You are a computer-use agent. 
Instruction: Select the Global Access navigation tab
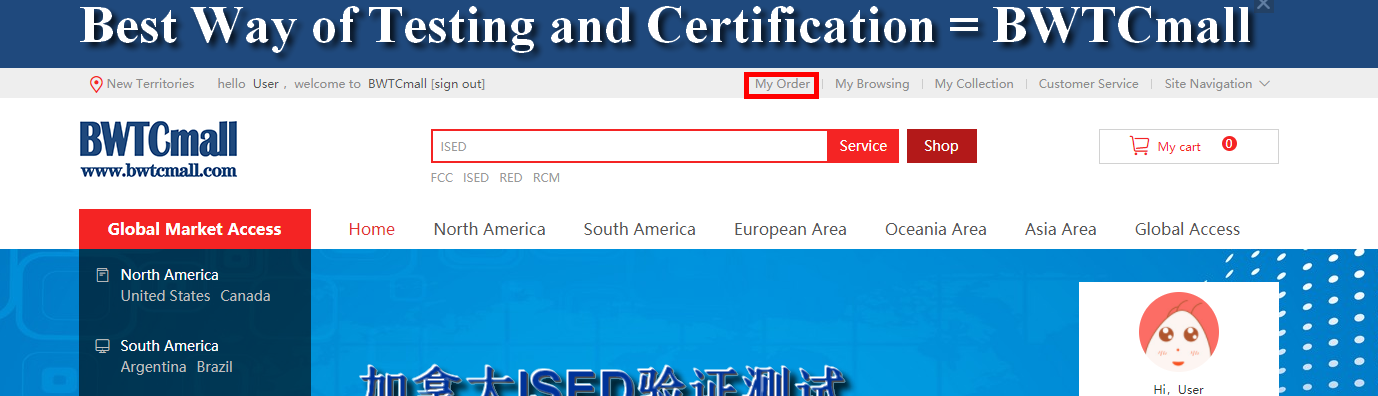coord(1187,229)
